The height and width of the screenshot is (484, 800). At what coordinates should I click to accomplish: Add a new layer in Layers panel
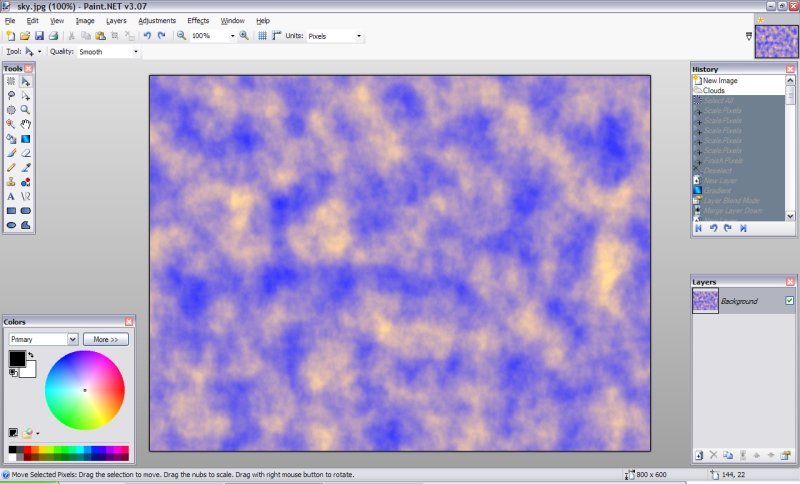(x=699, y=455)
